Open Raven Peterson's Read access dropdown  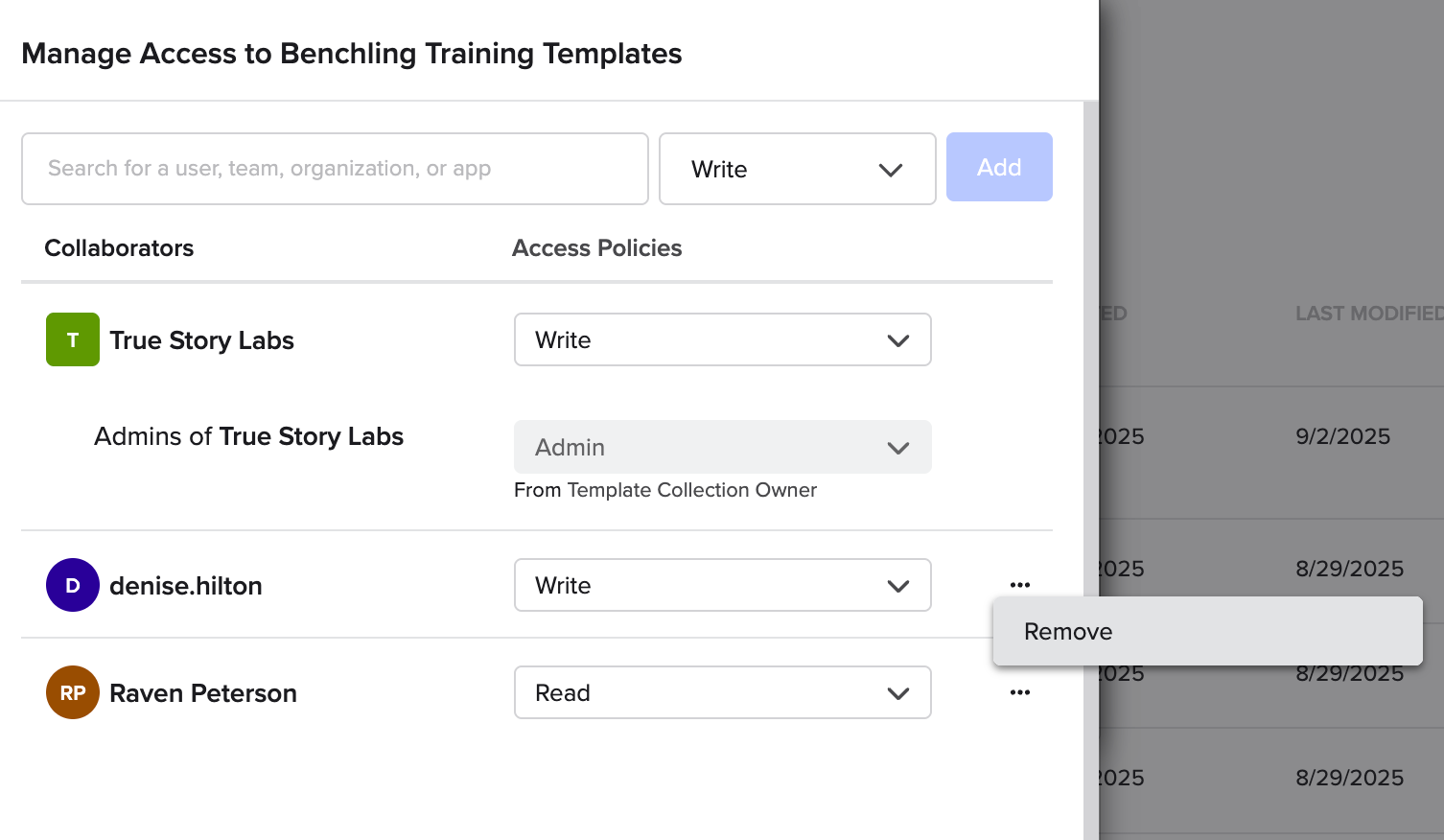722,692
